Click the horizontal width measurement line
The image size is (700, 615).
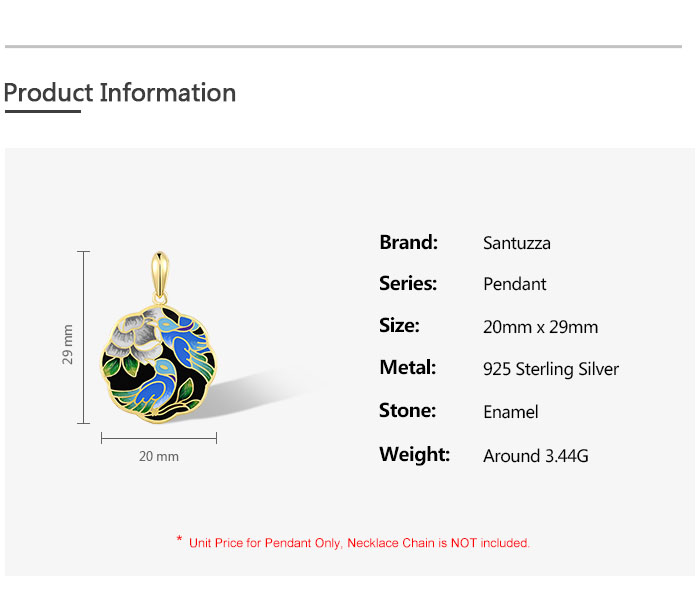[x=159, y=438]
